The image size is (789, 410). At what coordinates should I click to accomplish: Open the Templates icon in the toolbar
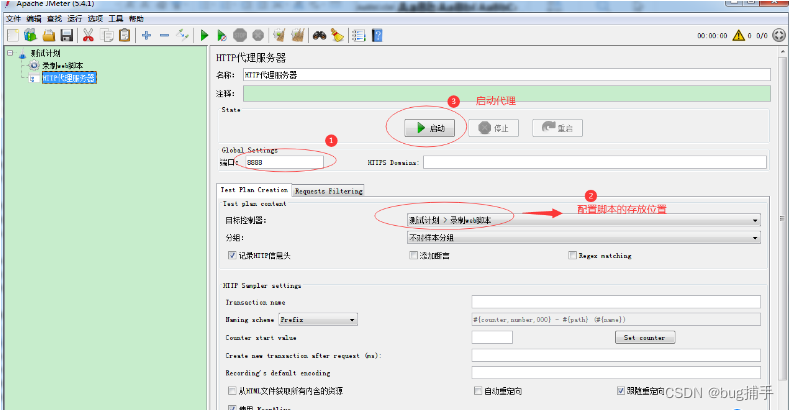31,35
